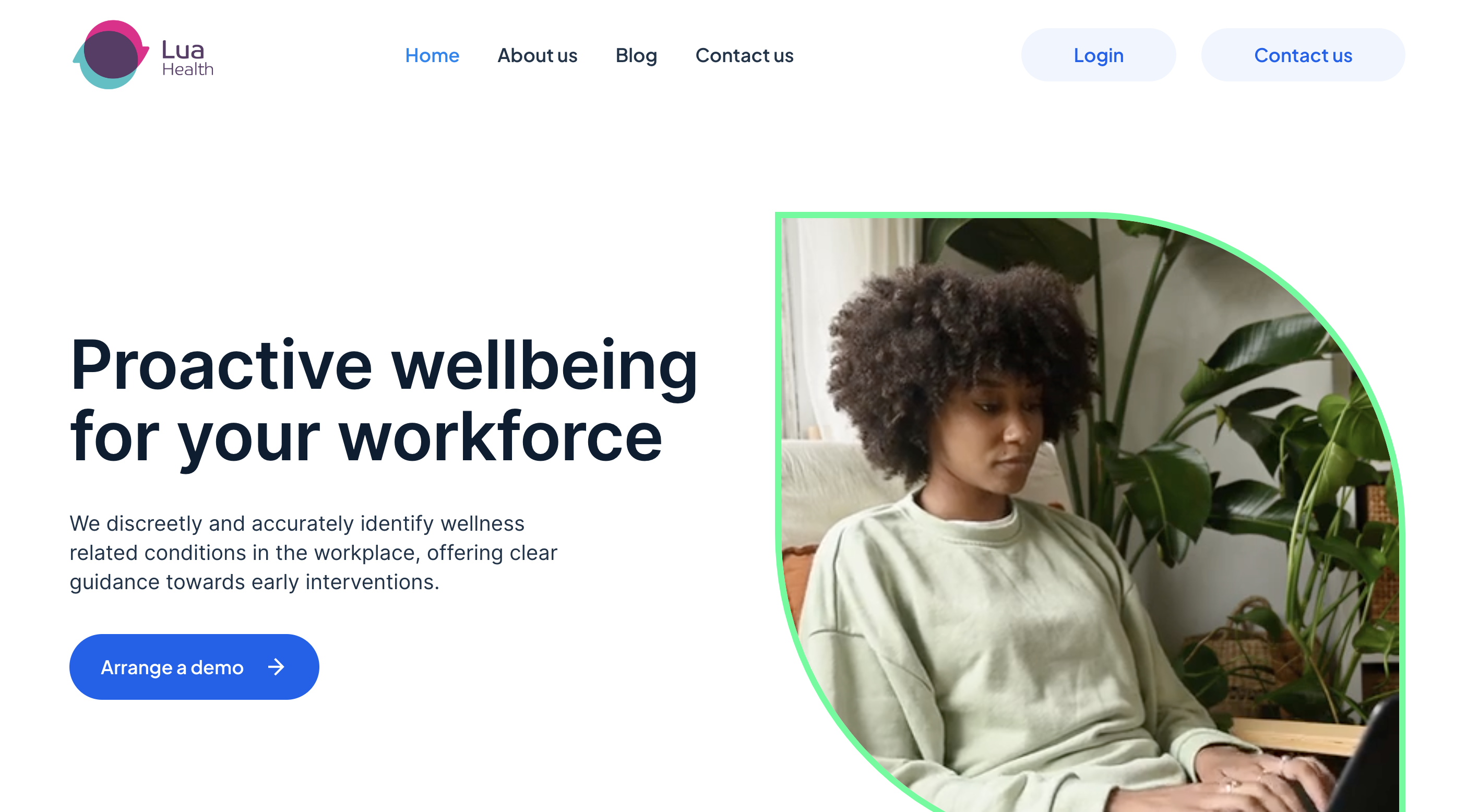This screenshot has height=812, width=1479.
Task: Click the Contact us pill button beside Login
Action: click(1303, 55)
